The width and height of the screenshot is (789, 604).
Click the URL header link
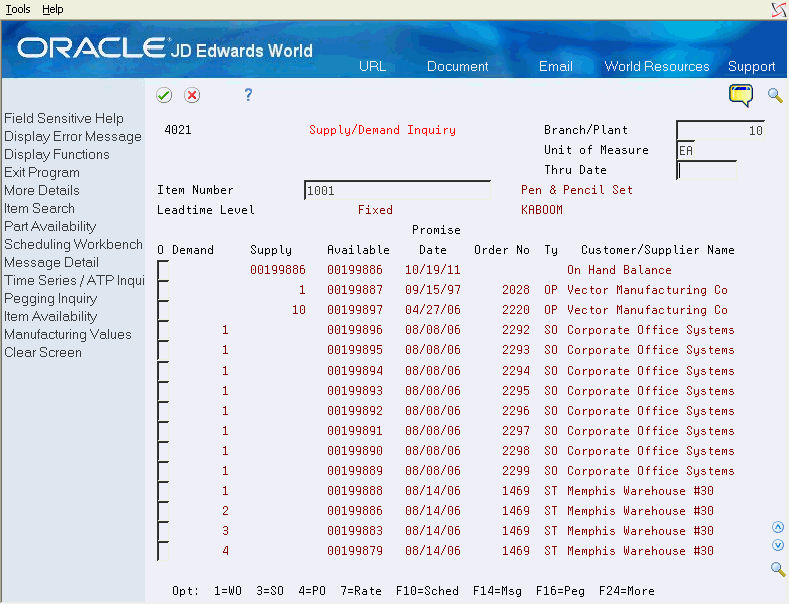click(x=372, y=66)
